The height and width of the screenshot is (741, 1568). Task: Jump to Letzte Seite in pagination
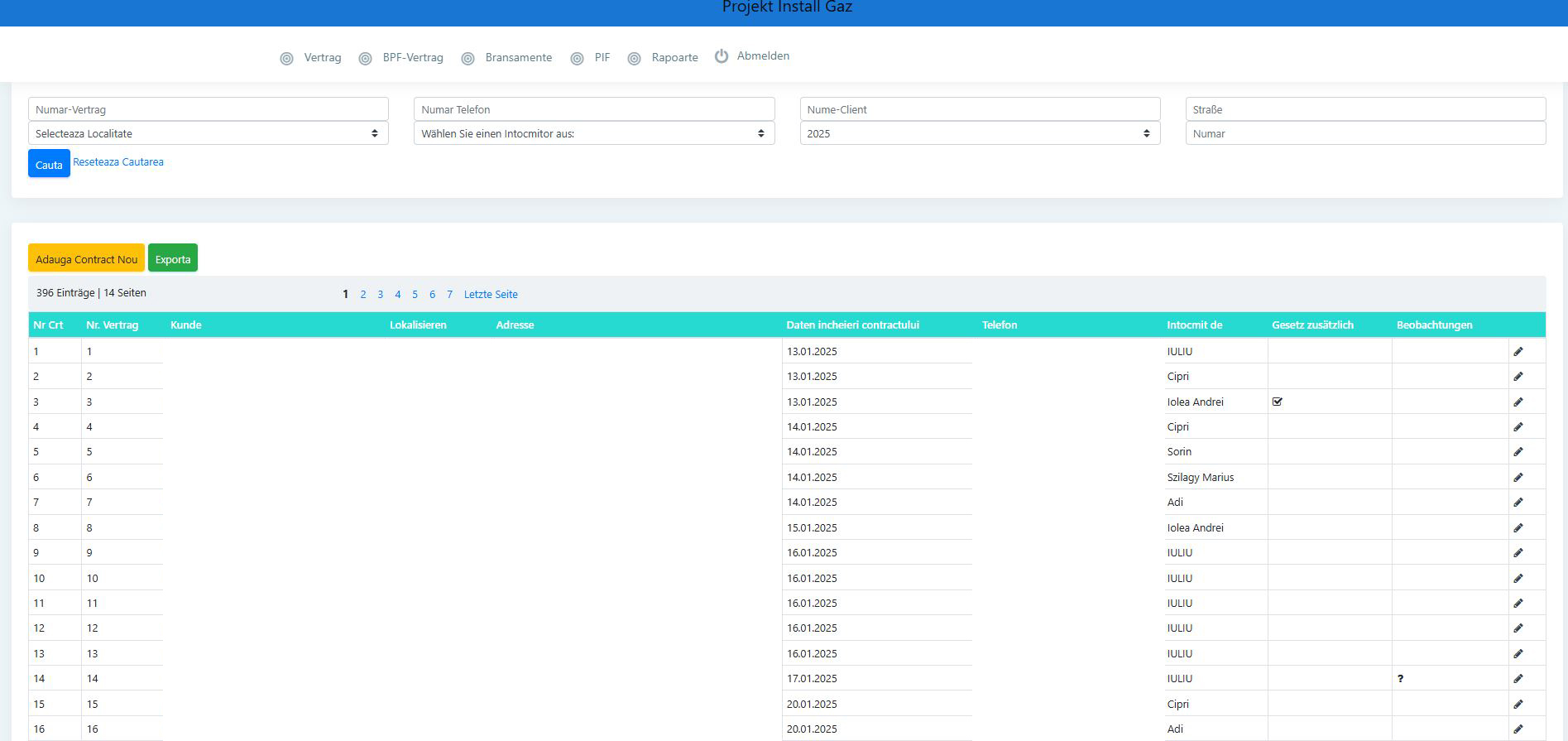tap(491, 295)
